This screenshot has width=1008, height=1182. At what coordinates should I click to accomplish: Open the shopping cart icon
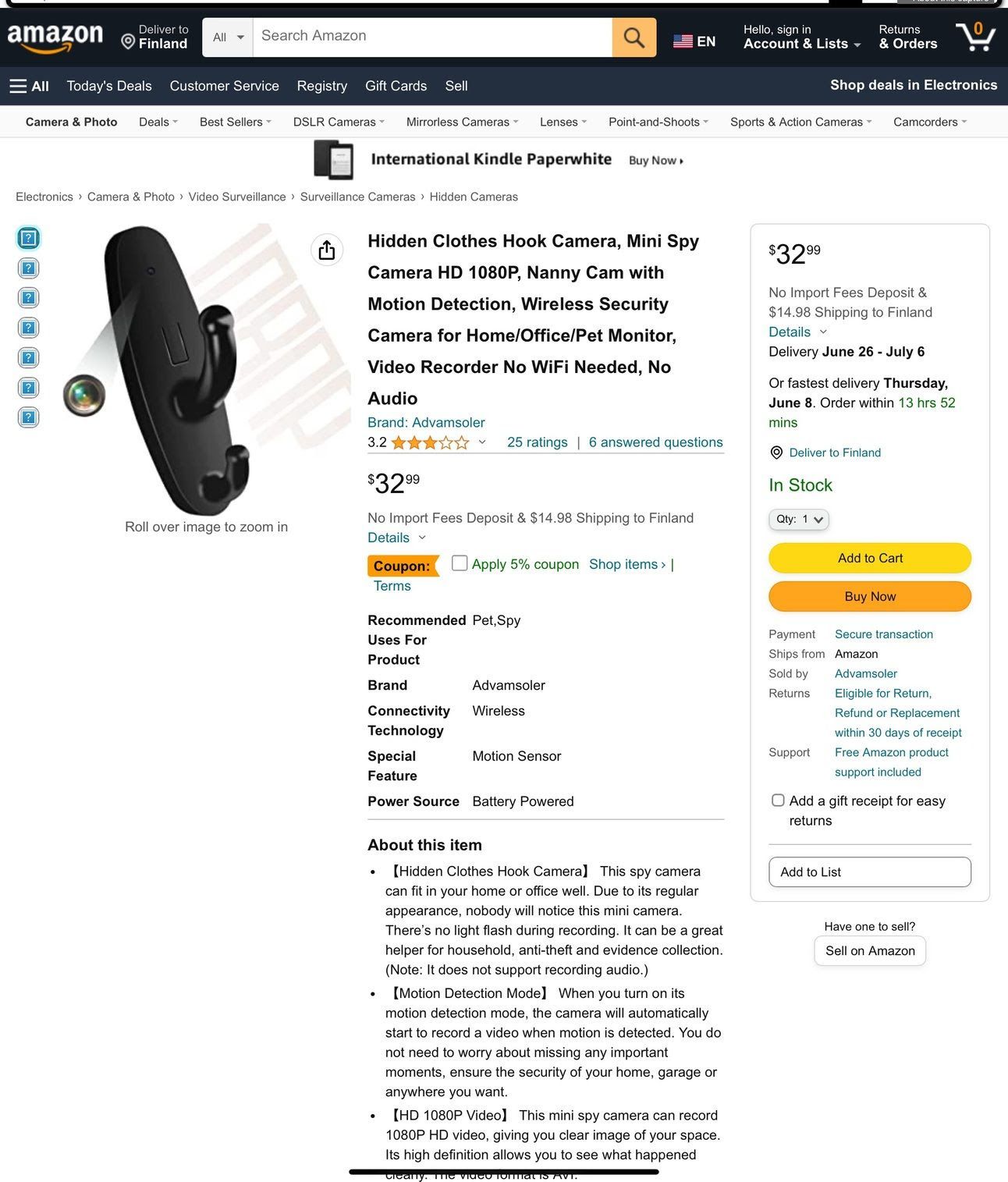[975, 36]
